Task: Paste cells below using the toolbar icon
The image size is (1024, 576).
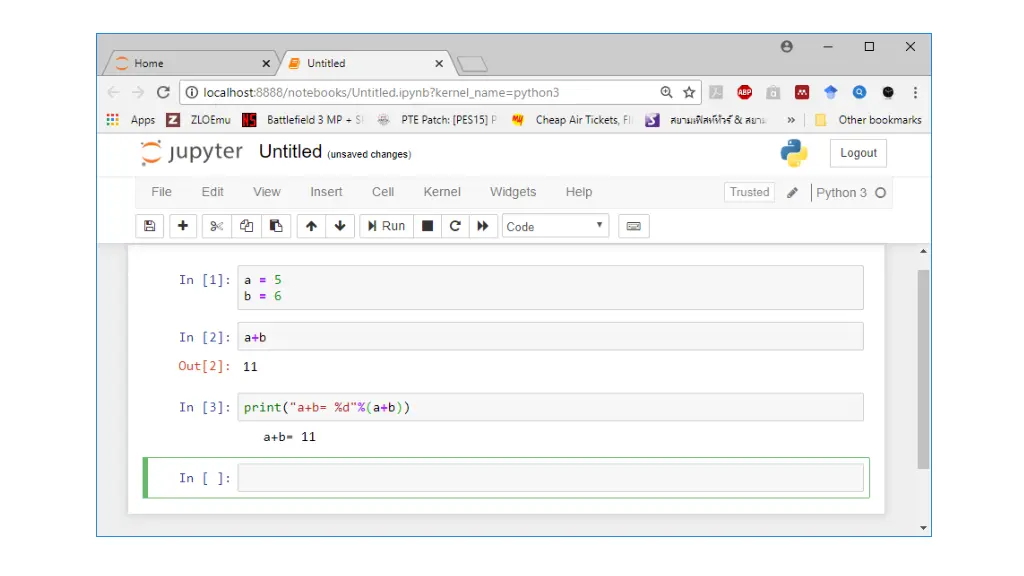Action: (x=276, y=226)
